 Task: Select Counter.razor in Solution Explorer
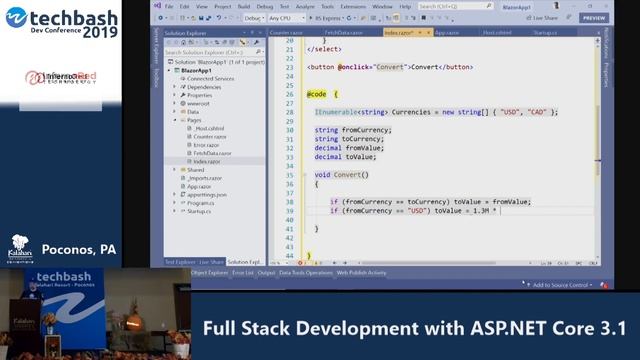point(210,137)
